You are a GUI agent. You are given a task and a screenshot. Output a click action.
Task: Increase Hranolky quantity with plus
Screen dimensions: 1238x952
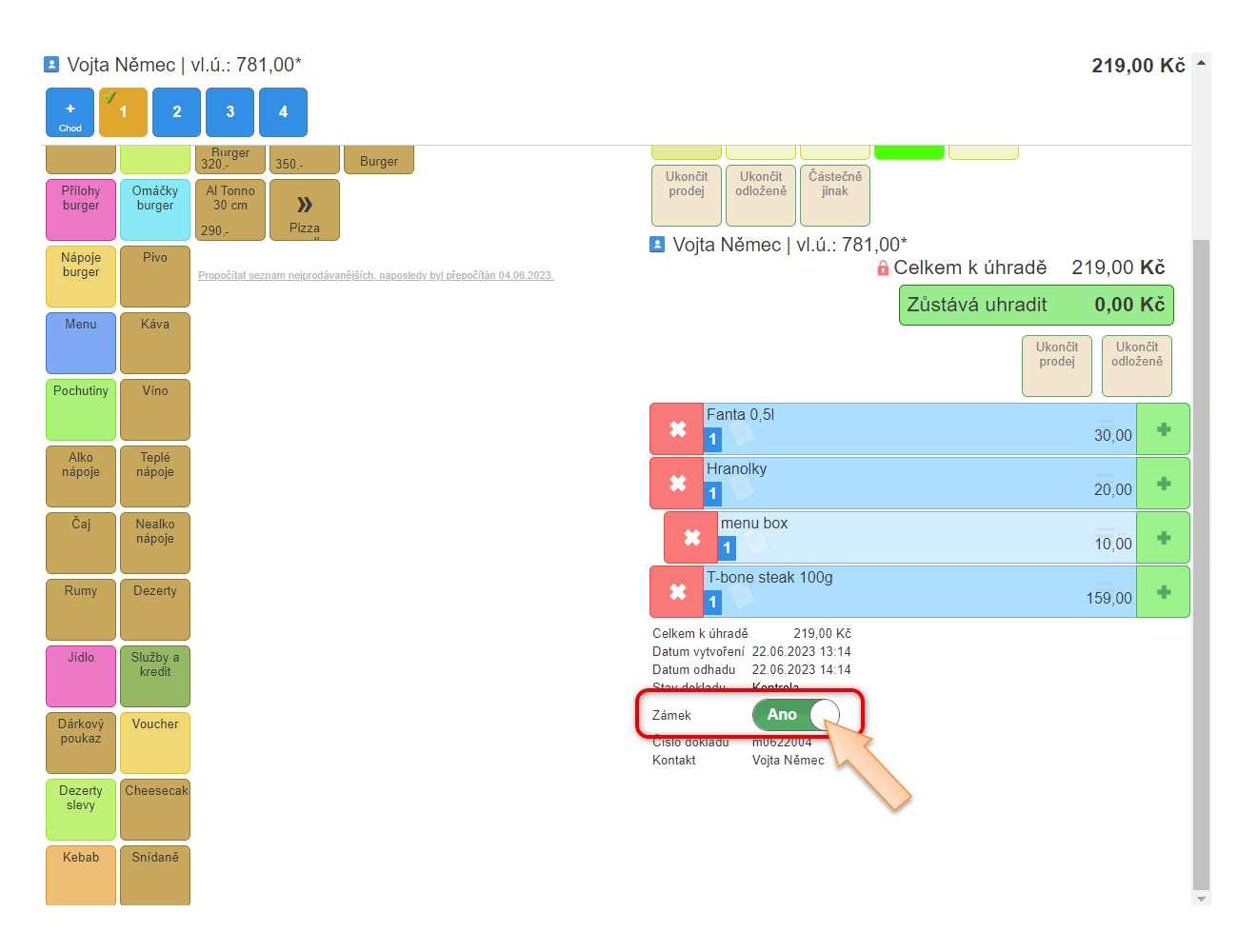(x=1163, y=484)
